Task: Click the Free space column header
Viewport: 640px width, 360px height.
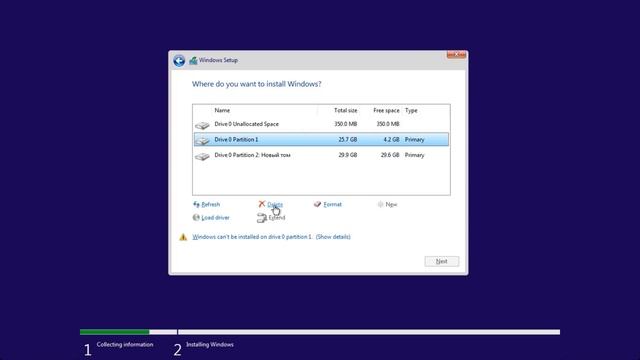Action: point(386,110)
